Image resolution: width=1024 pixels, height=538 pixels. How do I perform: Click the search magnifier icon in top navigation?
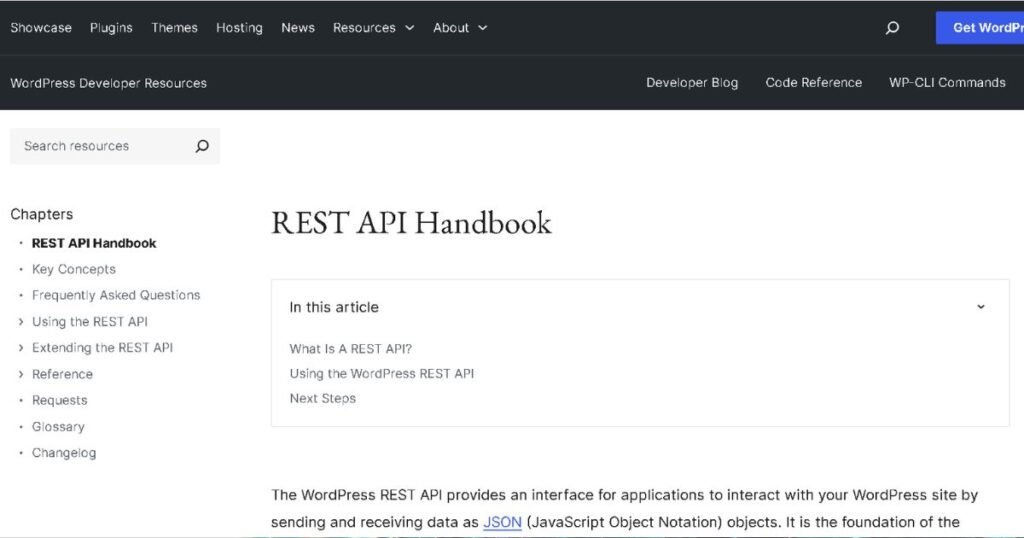[x=892, y=27]
